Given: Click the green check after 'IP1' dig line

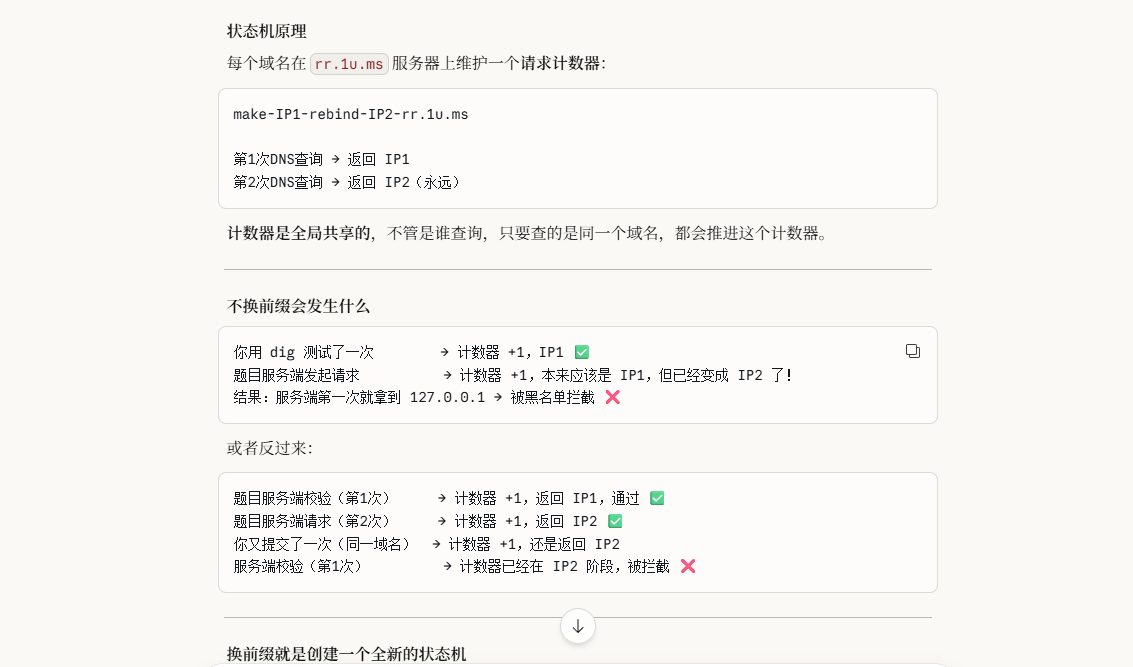Looking at the screenshot, I should (582, 352).
